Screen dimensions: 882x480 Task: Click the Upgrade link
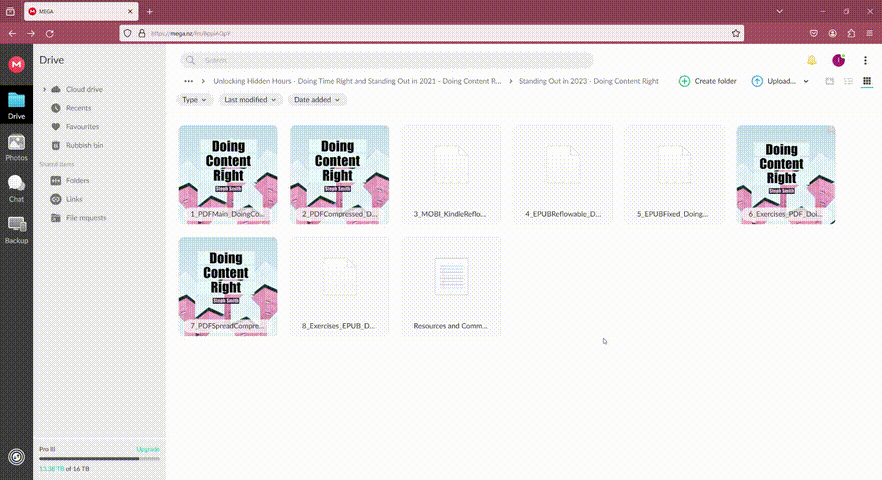pos(148,449)
